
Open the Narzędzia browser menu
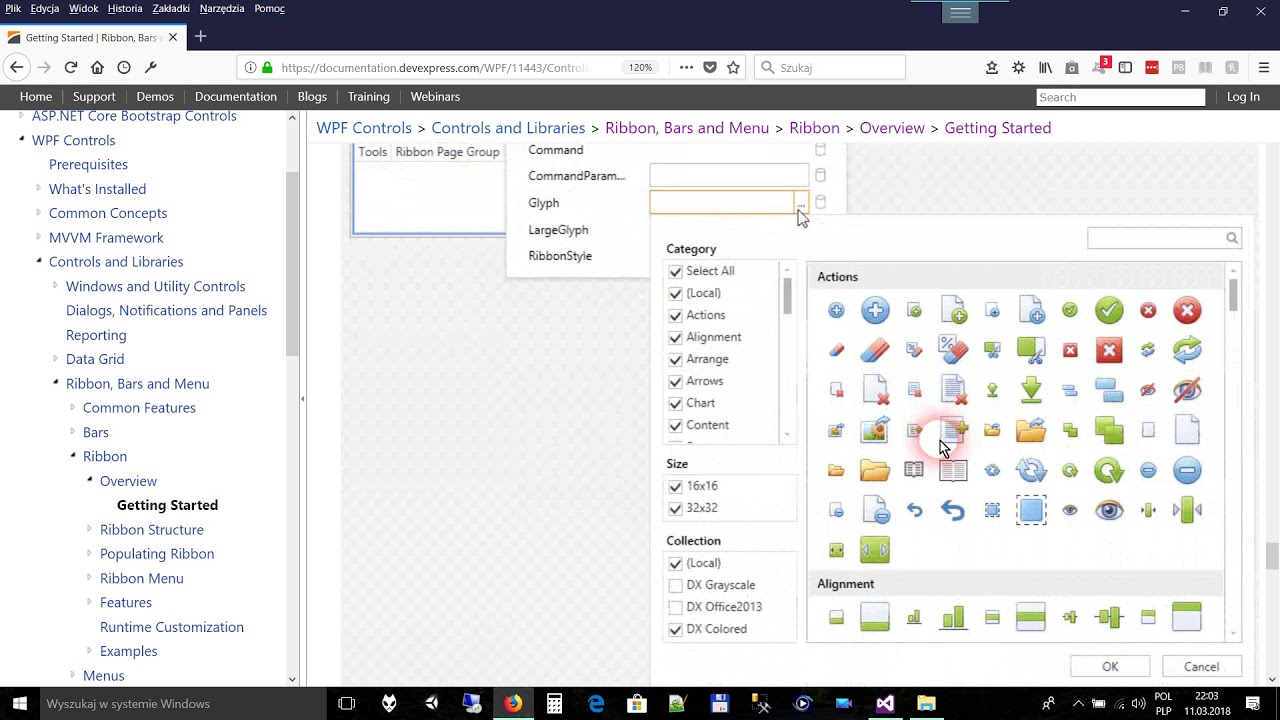222,9
